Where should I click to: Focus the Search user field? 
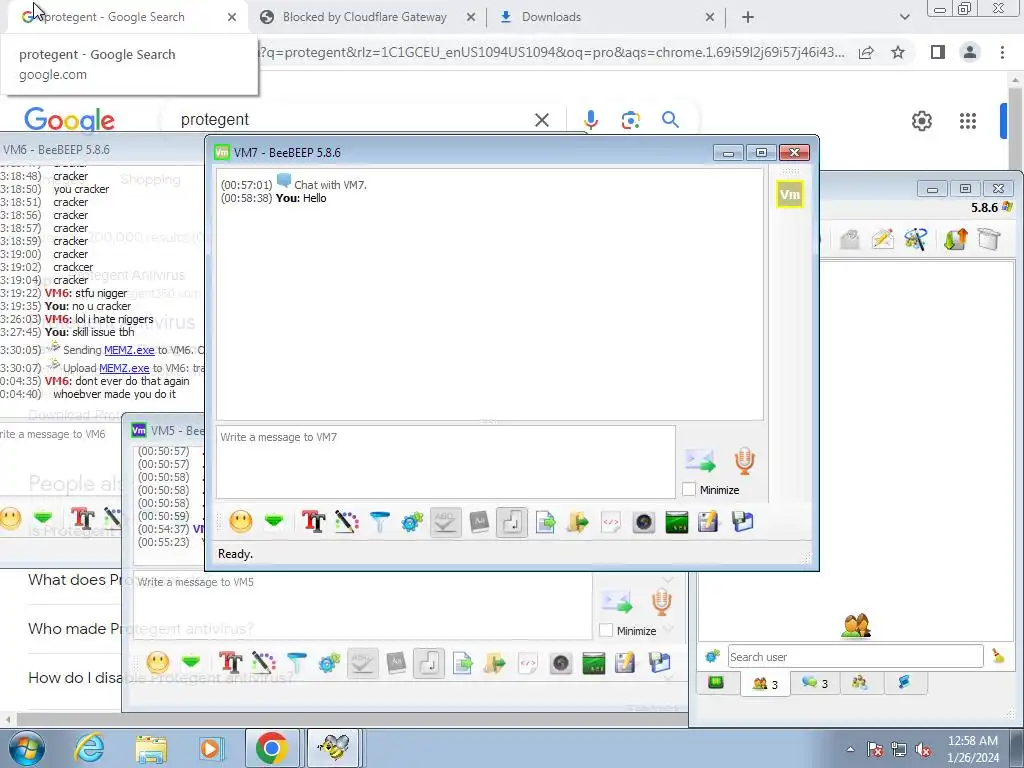click(x=855, y=656)
